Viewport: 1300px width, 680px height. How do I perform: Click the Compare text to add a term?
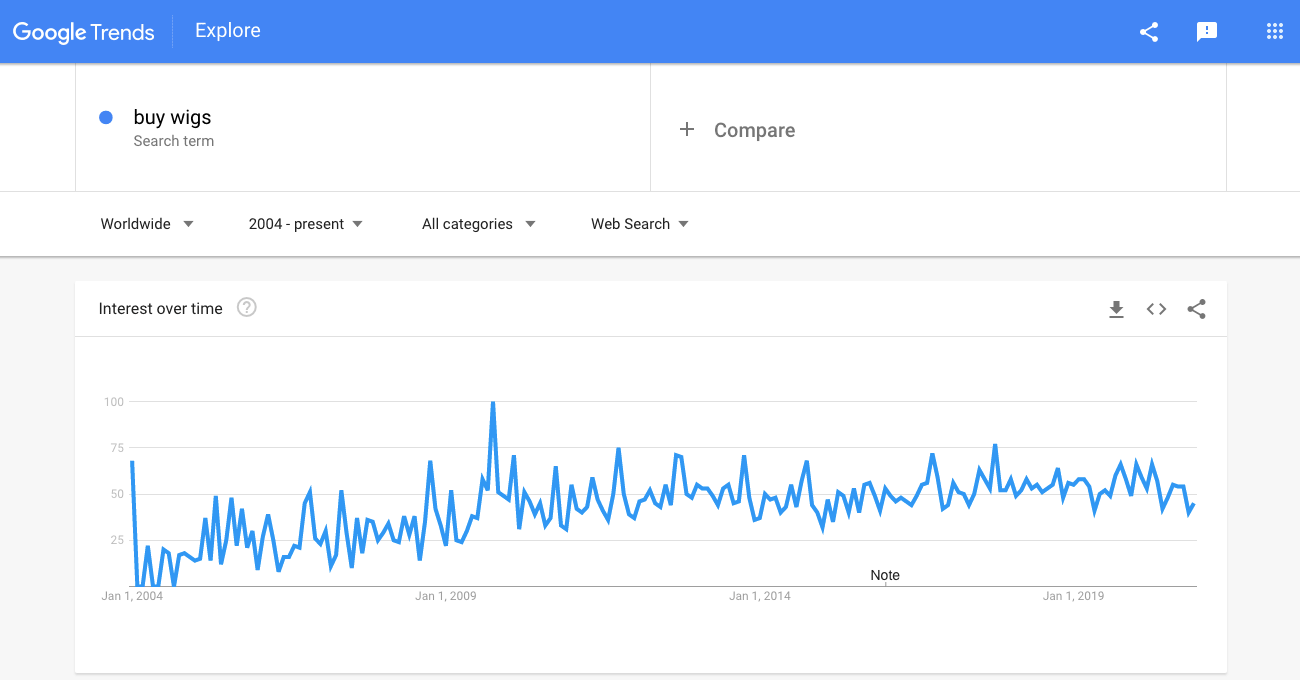754,130
